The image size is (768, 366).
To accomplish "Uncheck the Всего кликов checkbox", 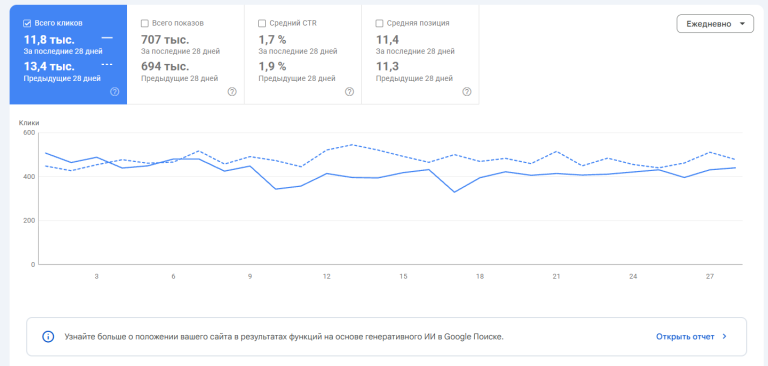I will 27,23.
